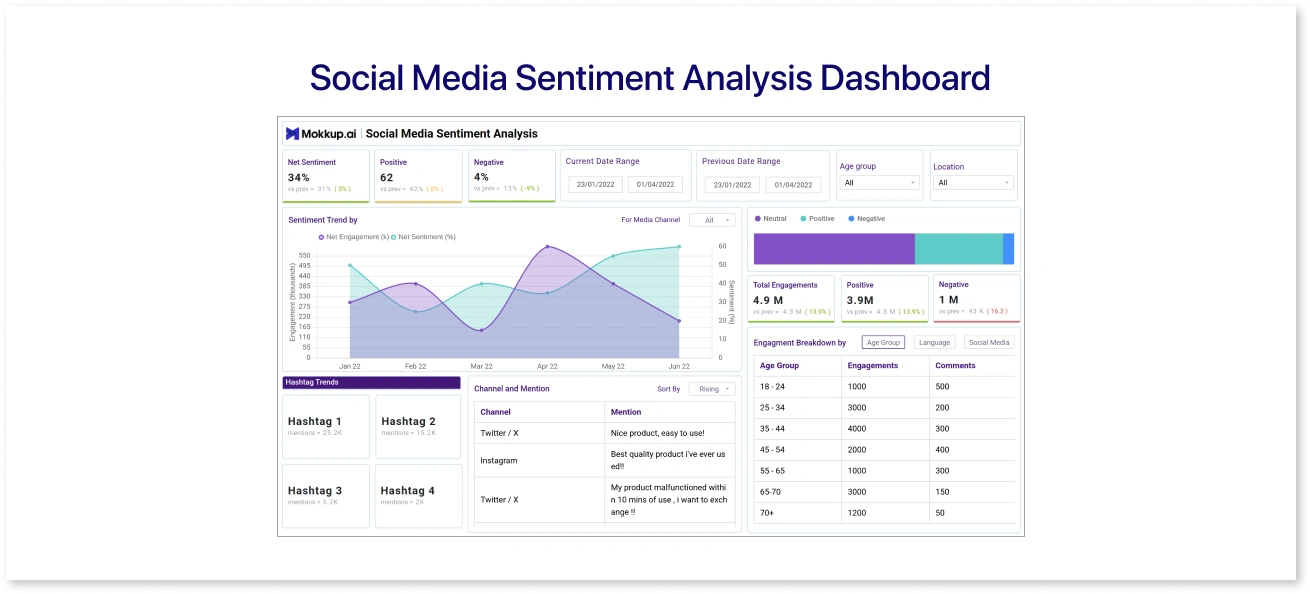Click the teal Positive bar segment
Viewport: 1310px width, 594px height.
[959, 249]
